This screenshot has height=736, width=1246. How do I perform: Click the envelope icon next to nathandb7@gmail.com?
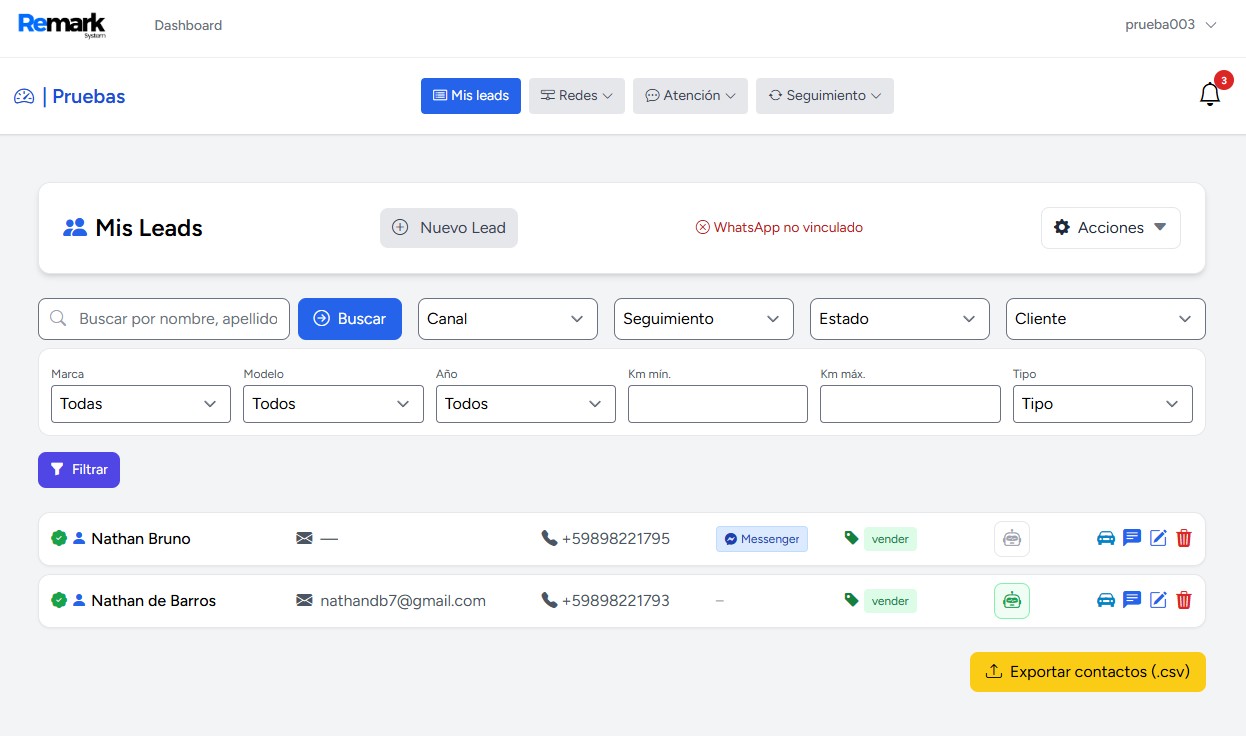[304, 600]
